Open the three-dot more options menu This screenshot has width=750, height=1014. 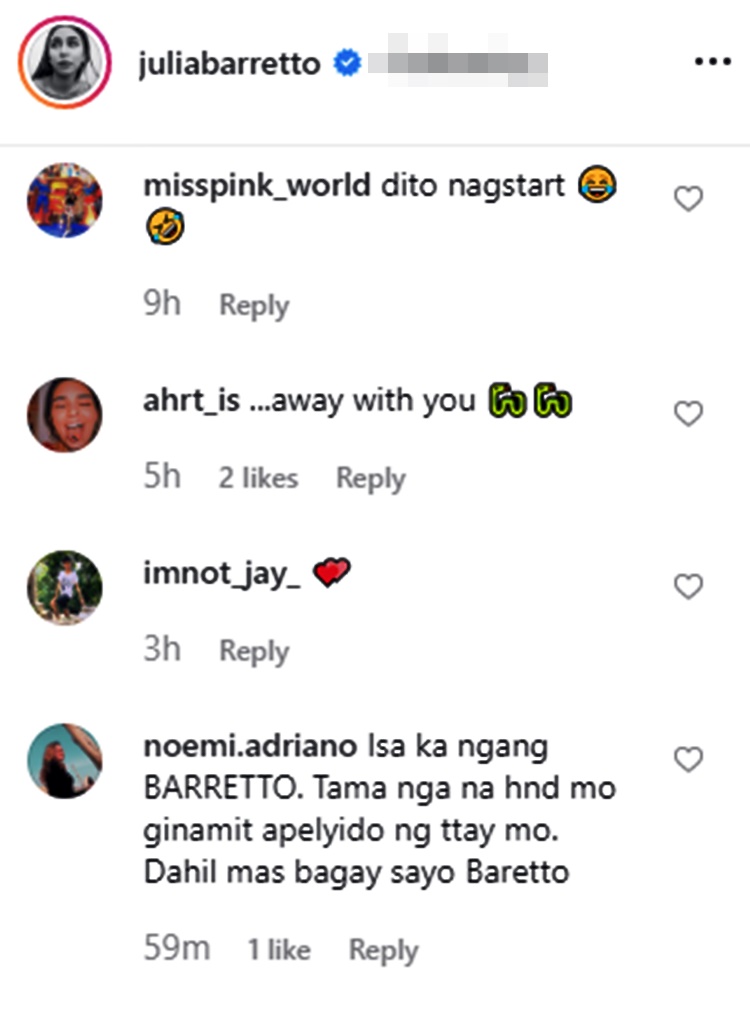point(712,62)
